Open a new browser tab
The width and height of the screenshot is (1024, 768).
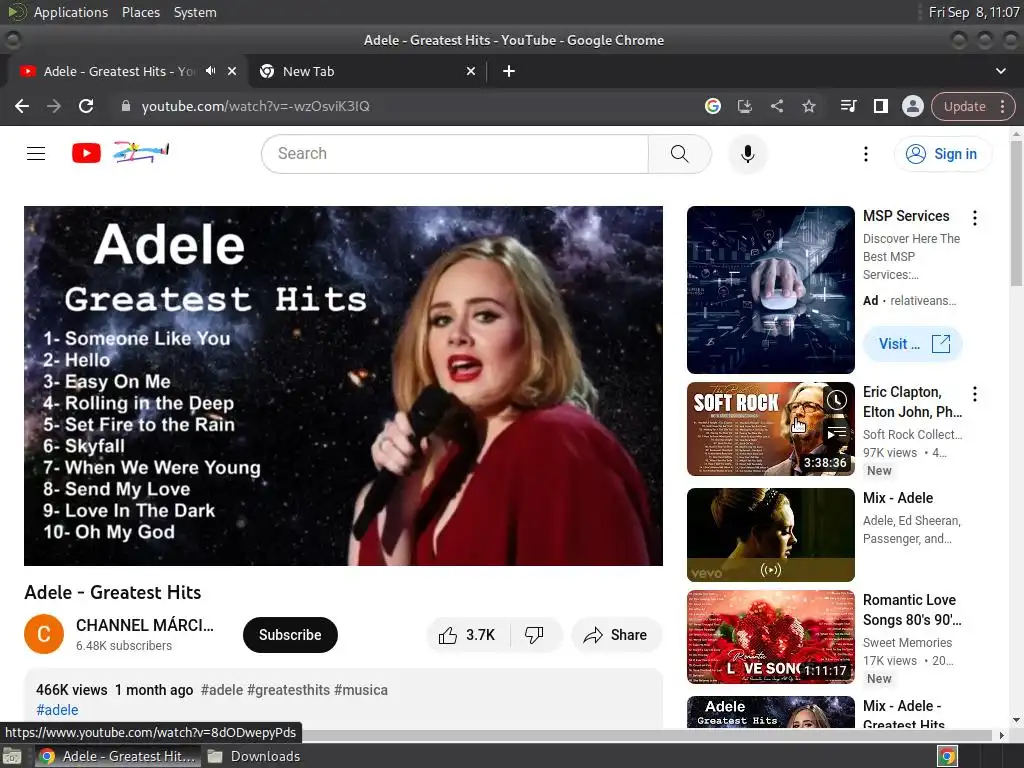pos(509,71)
